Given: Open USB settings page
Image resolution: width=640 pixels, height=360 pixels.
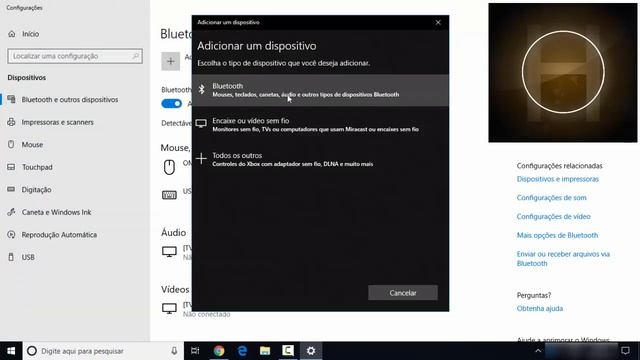Looking at the screenshot, I should (28, 257).
